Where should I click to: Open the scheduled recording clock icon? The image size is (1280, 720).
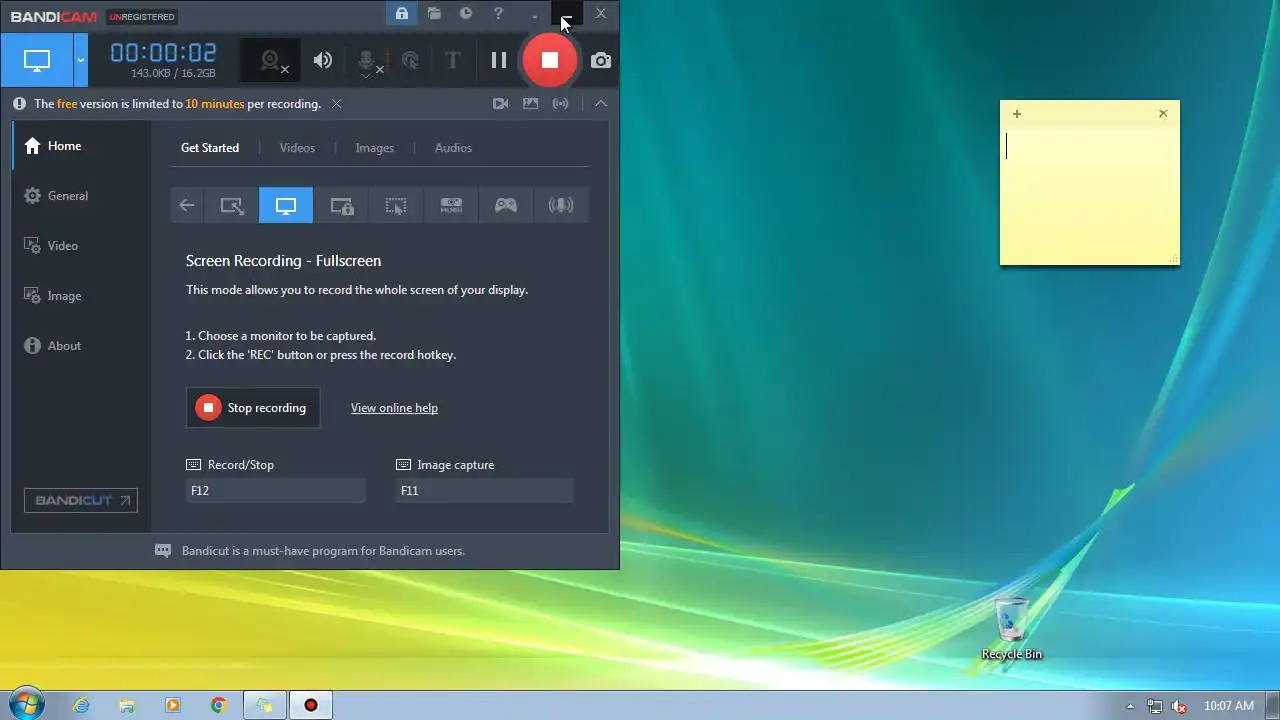(466, 14)
